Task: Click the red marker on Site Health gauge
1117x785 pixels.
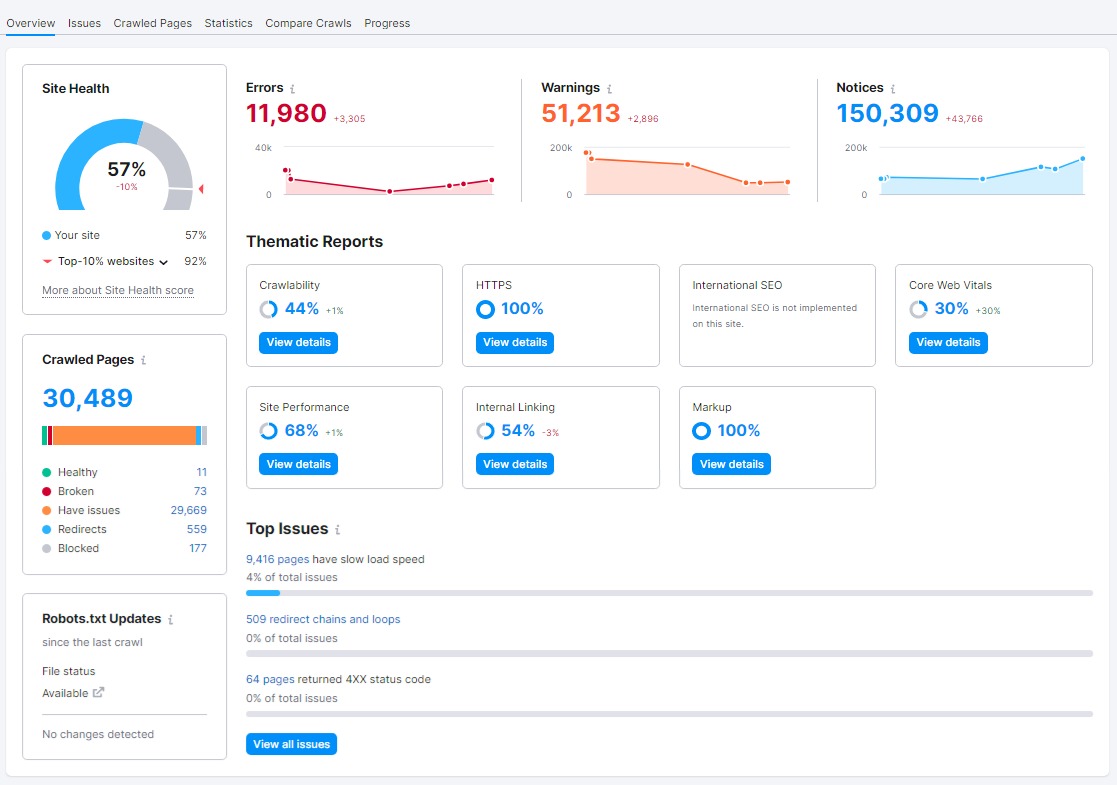Action: point(201,189)
